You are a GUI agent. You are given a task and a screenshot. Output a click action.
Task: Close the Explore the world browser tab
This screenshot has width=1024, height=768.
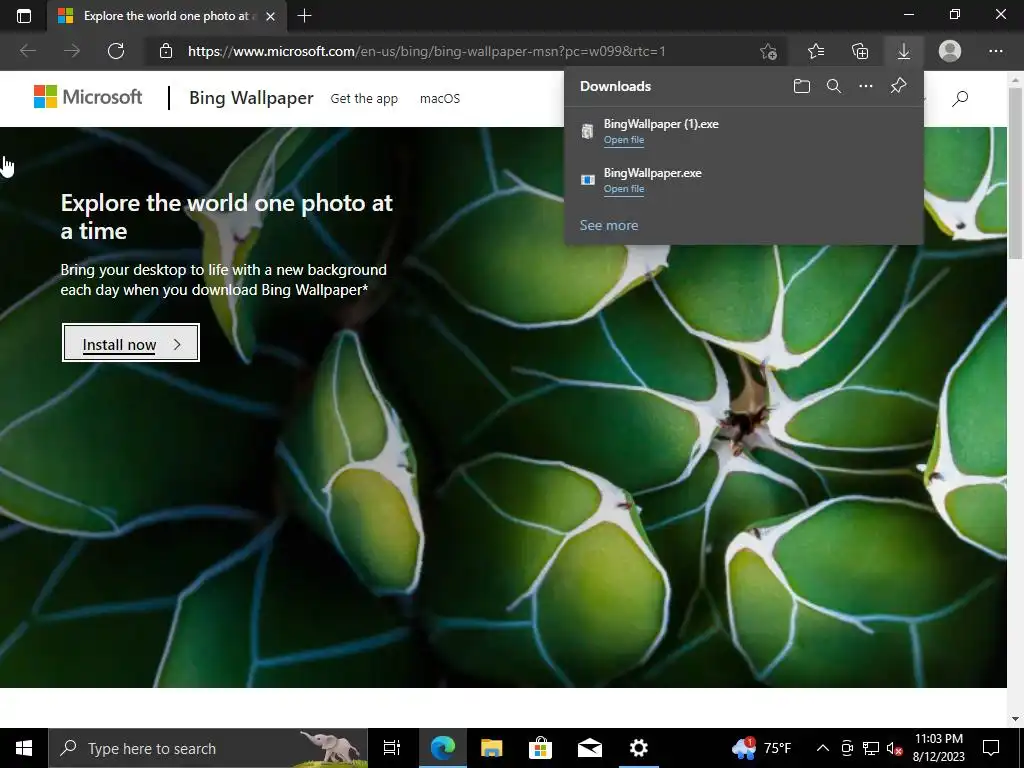pyautogui.click(x=270, y=16)
